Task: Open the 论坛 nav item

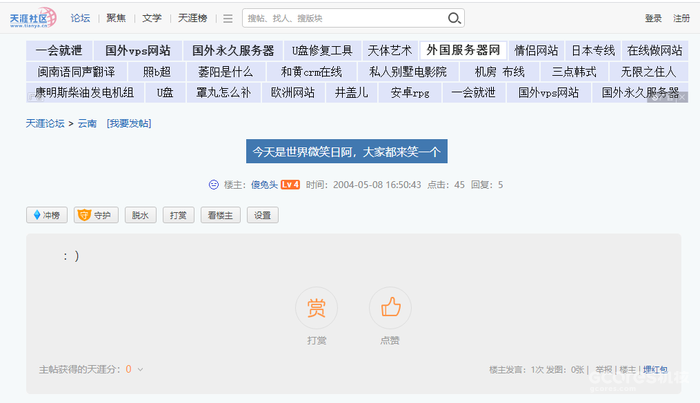Action: click(80, 18)
